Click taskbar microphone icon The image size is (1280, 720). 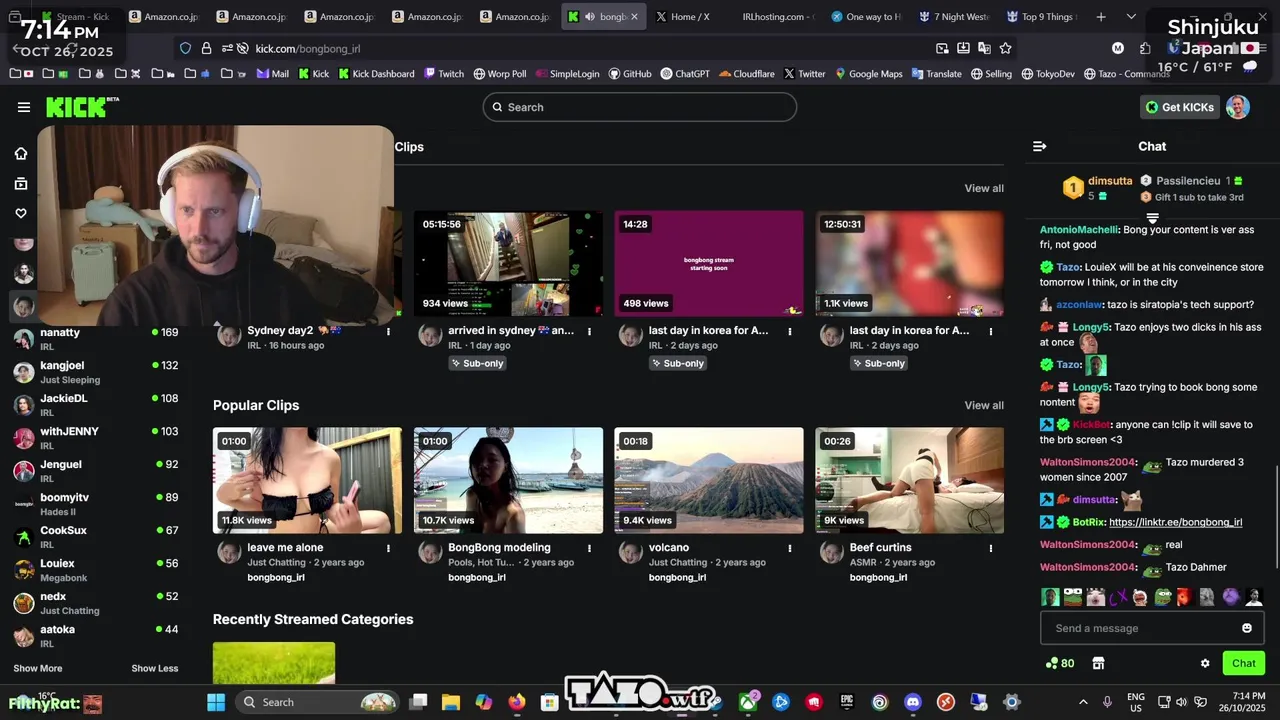pyautogui.click(x=1107, y=702)
